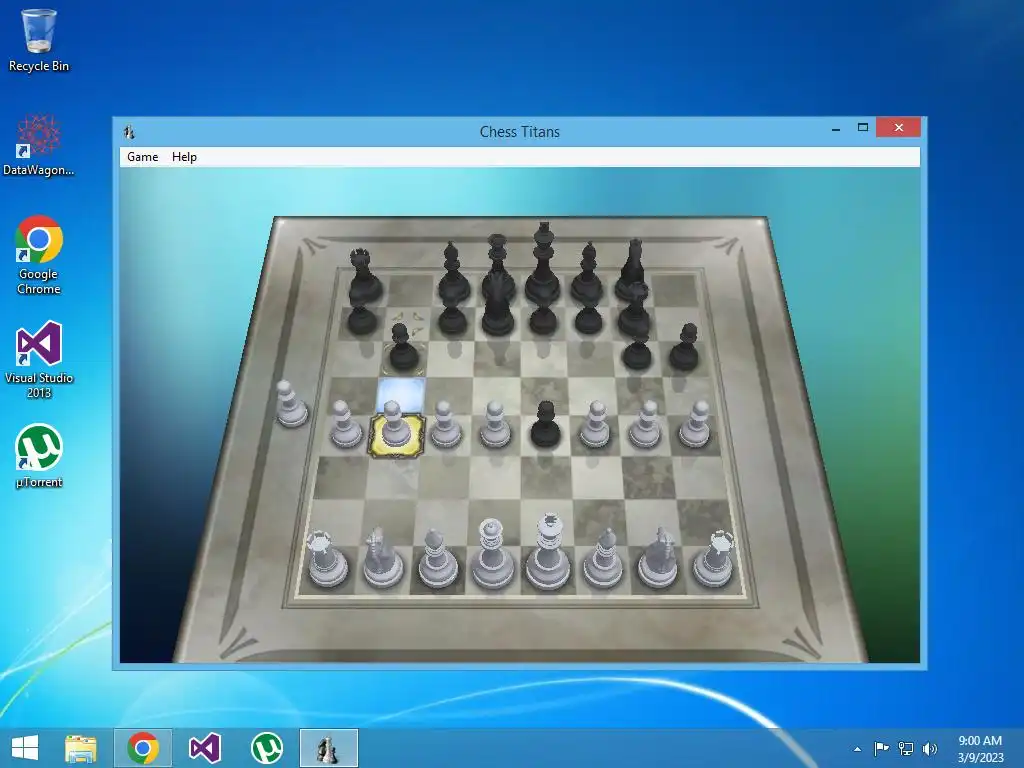Click the Chess Titans title bar icon
Screen dimensions: 1024x768
[x=129, y=132]
